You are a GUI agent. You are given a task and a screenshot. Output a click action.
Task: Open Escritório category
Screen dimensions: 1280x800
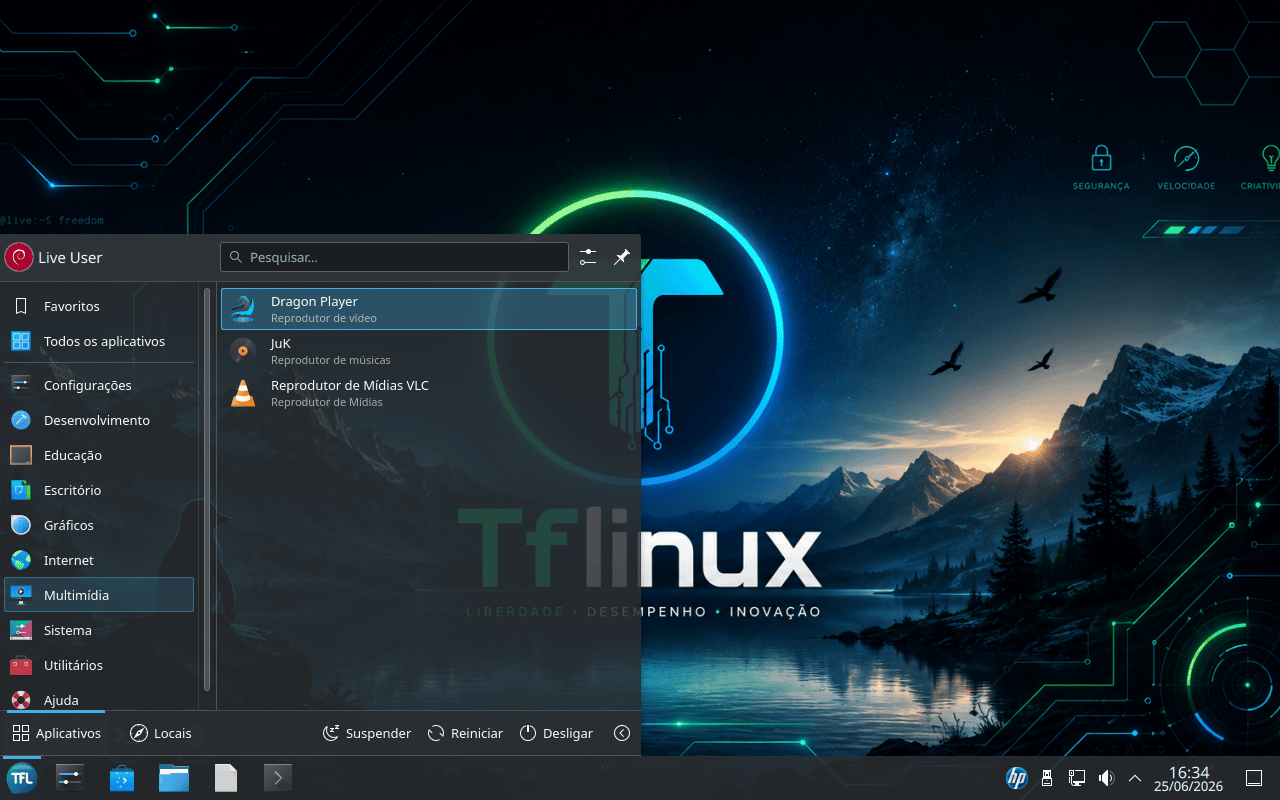99,490
